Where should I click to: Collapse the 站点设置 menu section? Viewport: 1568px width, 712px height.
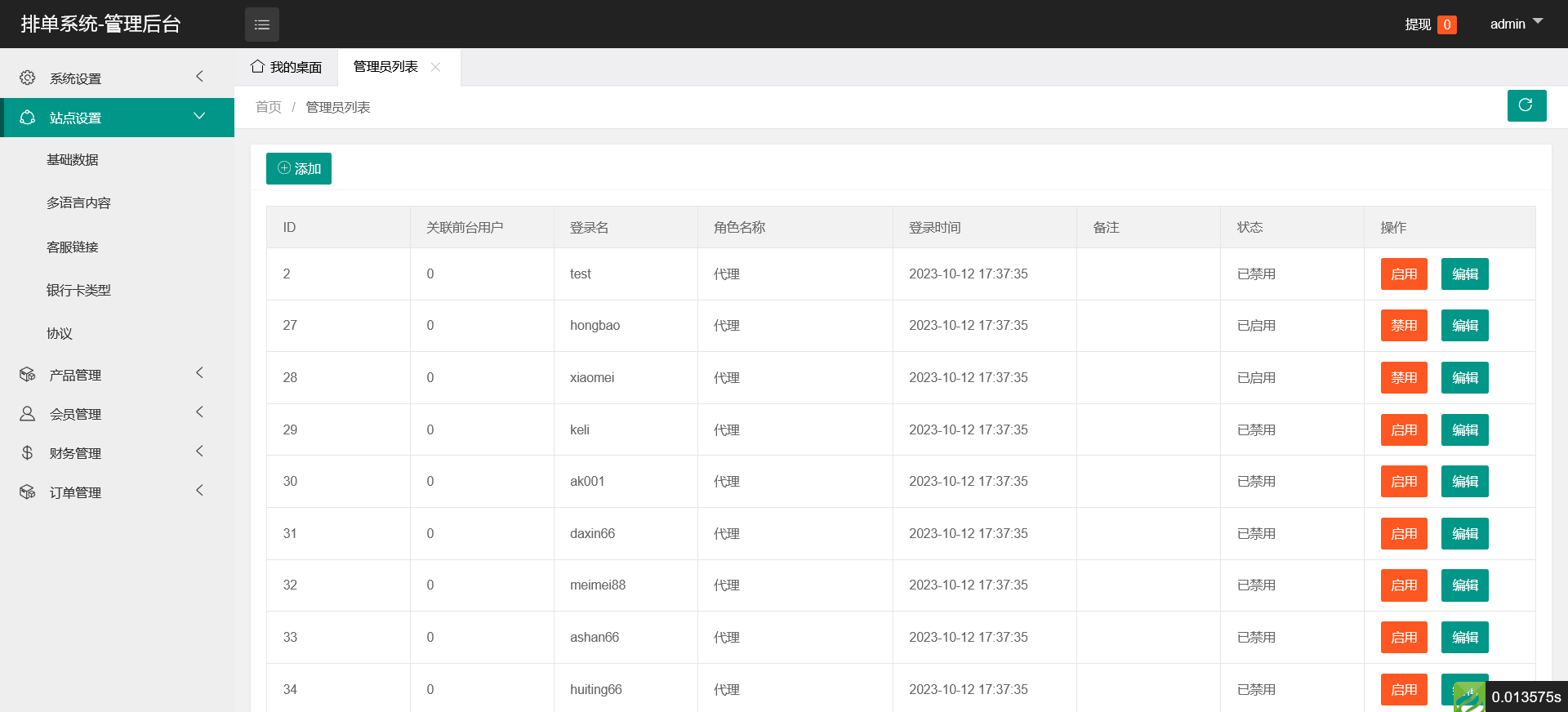199,117
